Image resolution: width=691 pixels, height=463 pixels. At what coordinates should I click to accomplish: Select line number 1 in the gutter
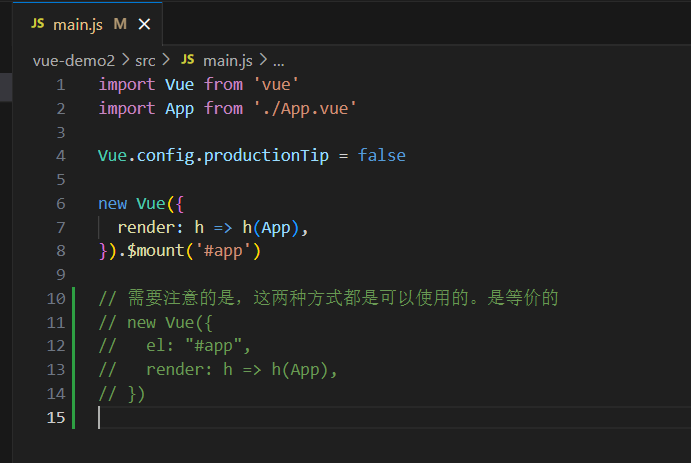60,84
